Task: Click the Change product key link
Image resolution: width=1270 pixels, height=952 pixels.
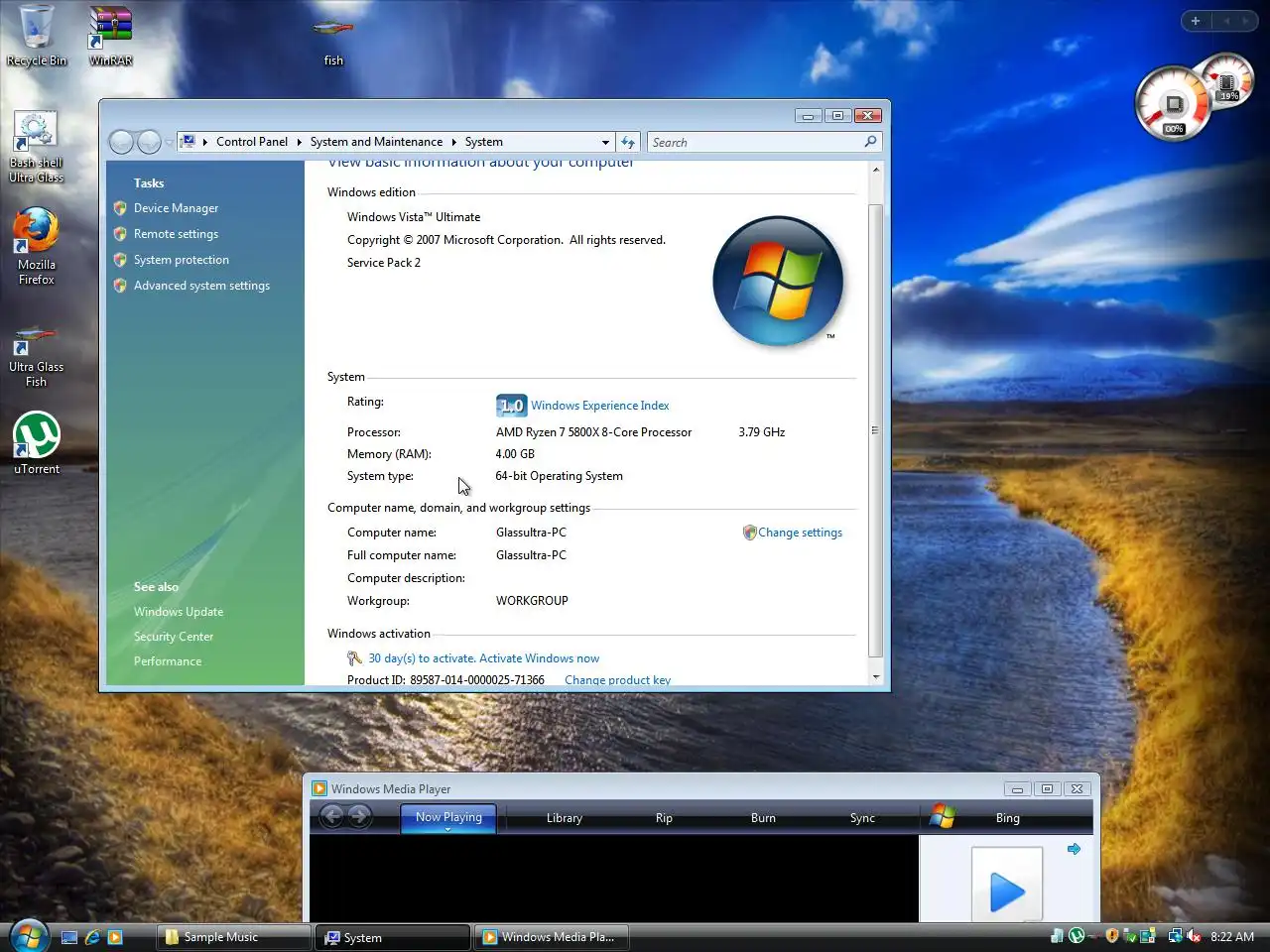Action: pos(617,680)
